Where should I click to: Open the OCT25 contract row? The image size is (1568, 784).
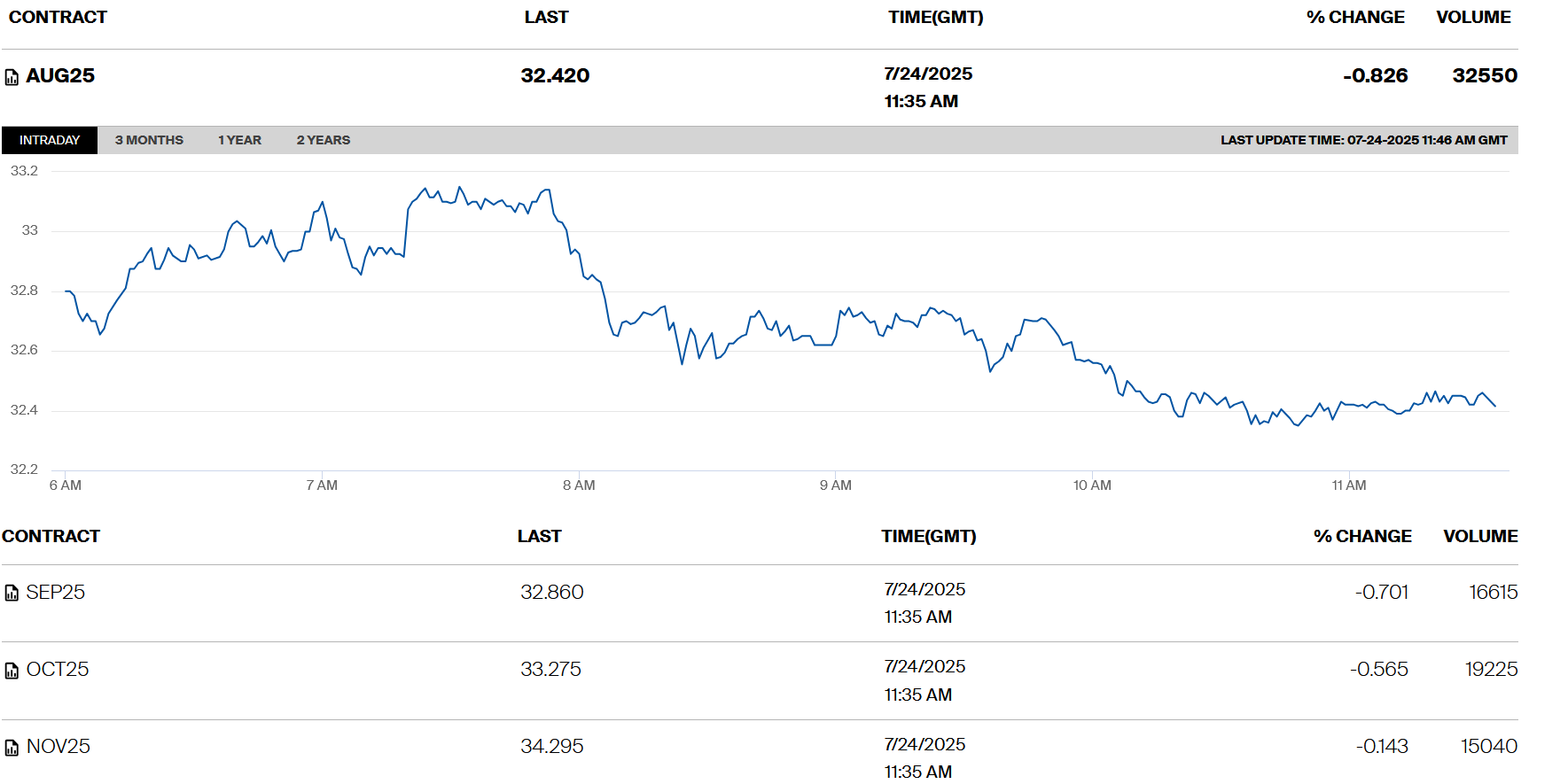[58, 669]
